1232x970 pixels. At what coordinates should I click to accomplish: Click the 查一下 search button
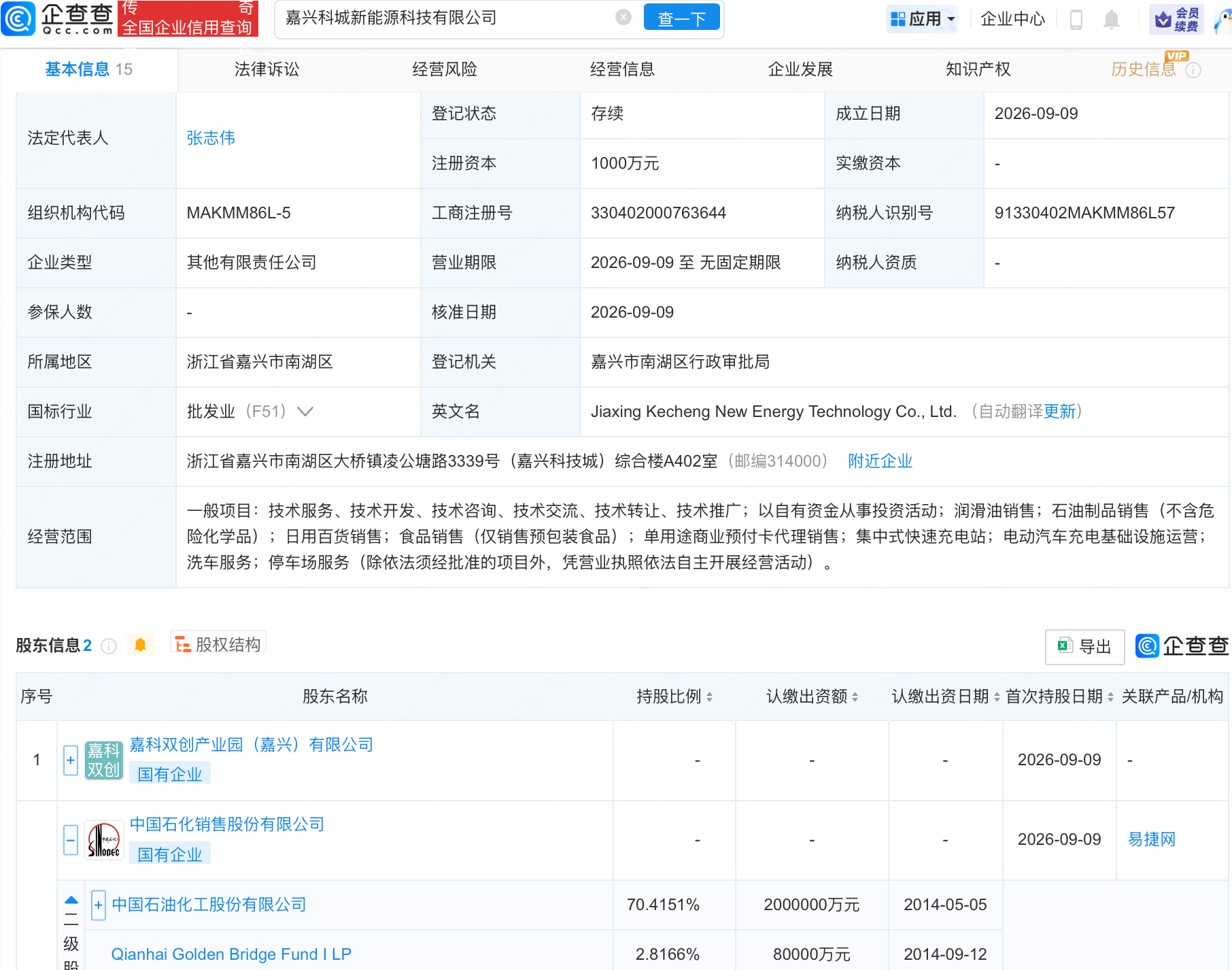[682, 18]
